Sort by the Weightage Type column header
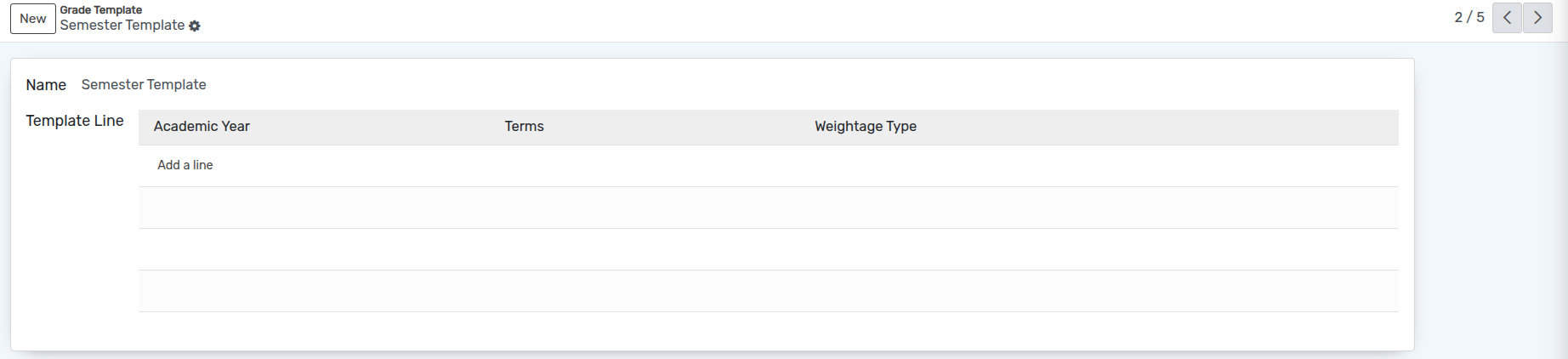The height and width of the screenshot is (359, 1568). 866,127
